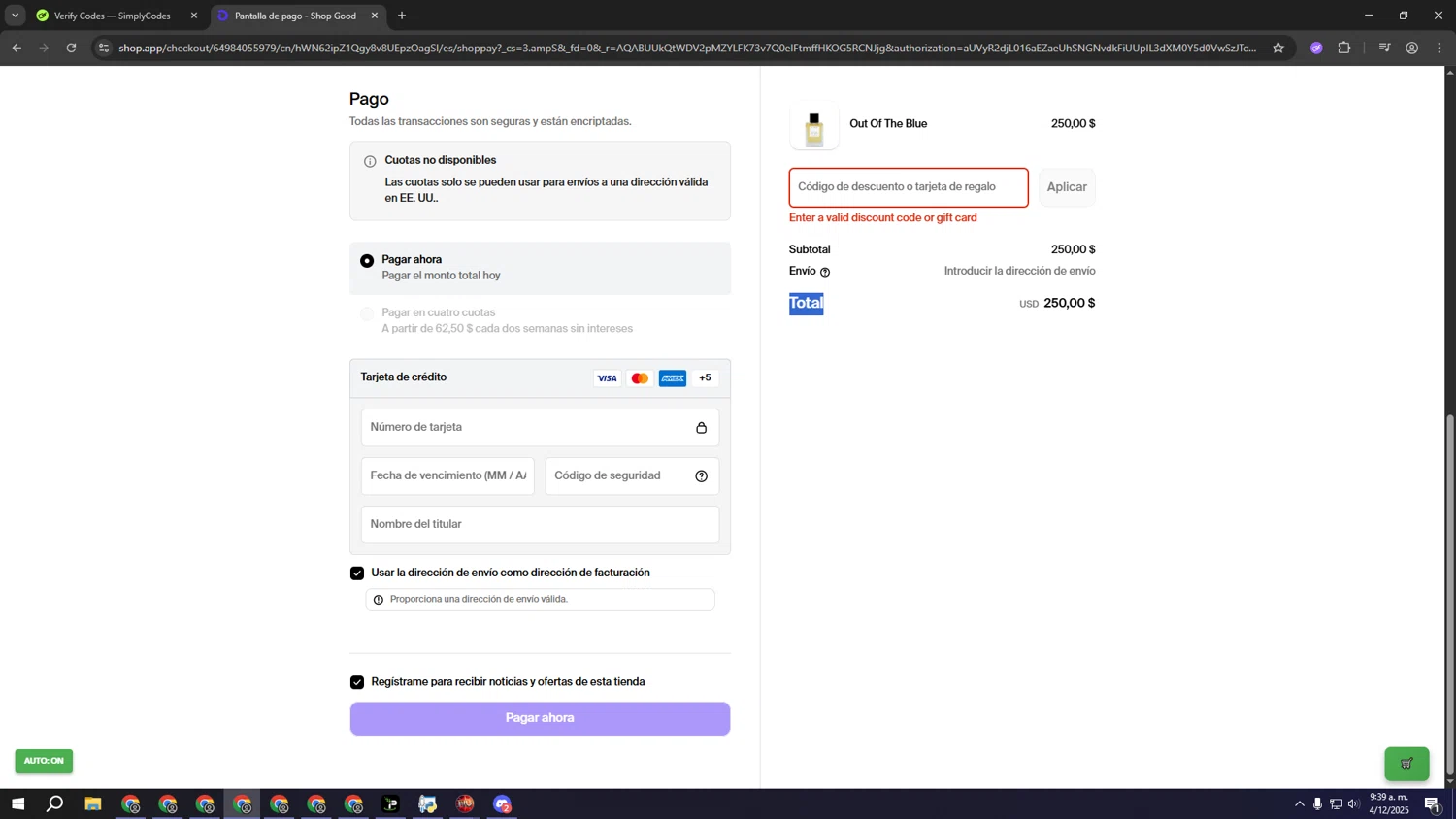View site information icon in address bar
1456x819 pixels.
104,48
